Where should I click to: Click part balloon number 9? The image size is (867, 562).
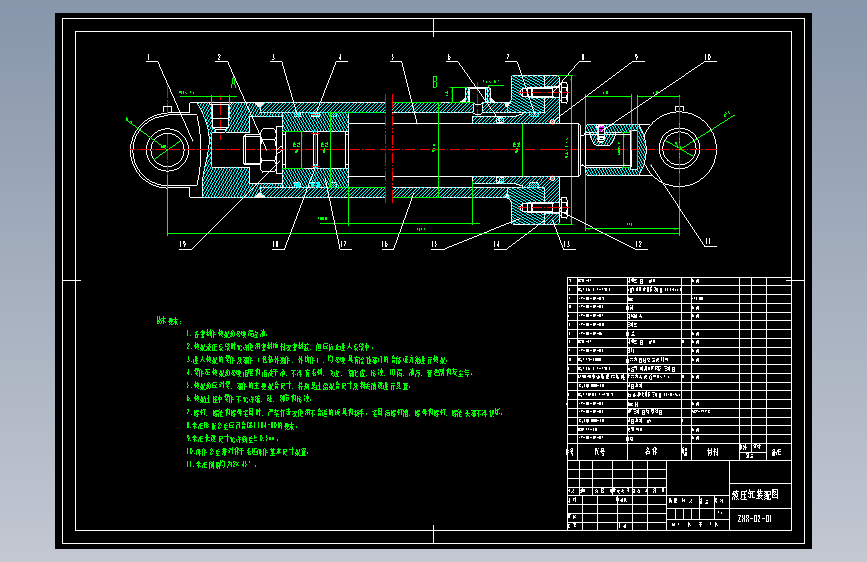click(636, 57)
